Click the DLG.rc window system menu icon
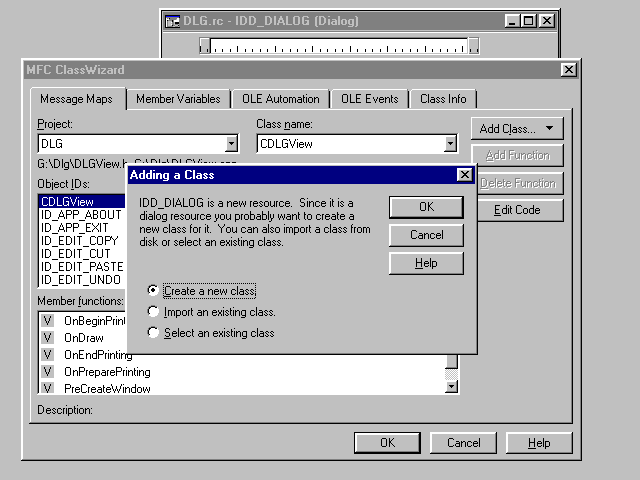The width and height of the screenshot is (640, 480). pos(172,20)
